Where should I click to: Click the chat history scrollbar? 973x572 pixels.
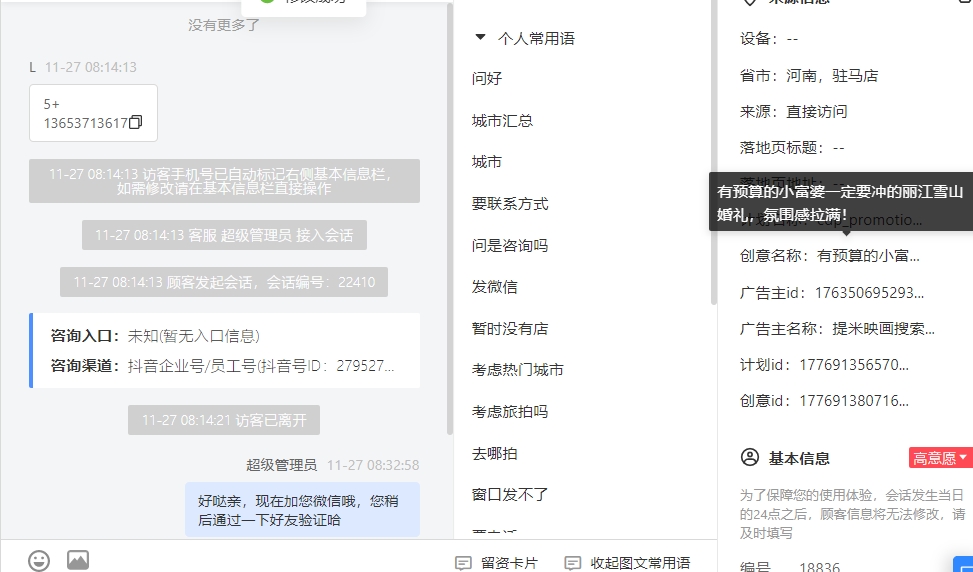click(450, 218)
